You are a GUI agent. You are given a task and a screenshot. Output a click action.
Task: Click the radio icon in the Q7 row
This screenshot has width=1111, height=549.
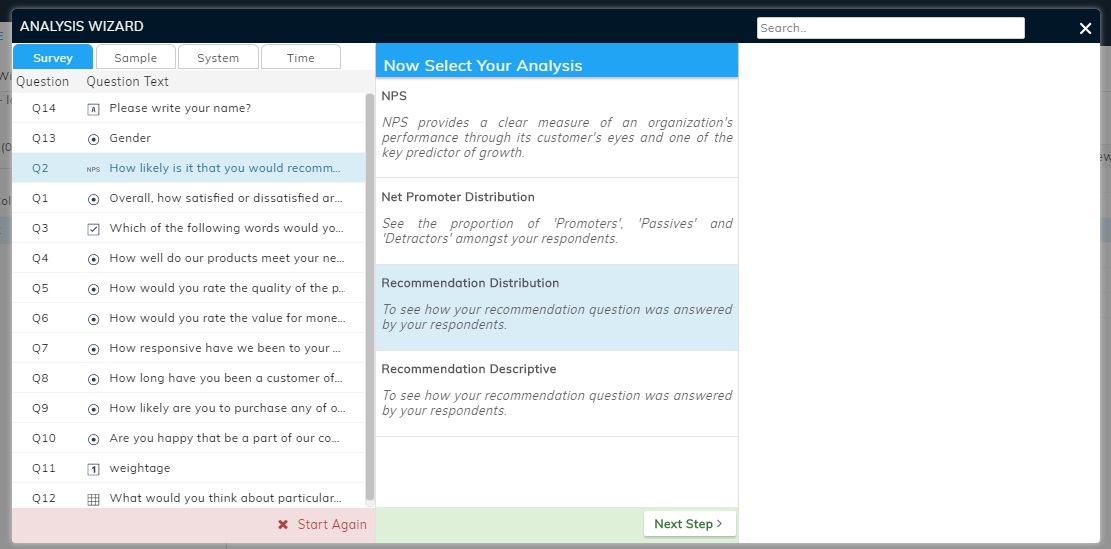coord(93,349)
